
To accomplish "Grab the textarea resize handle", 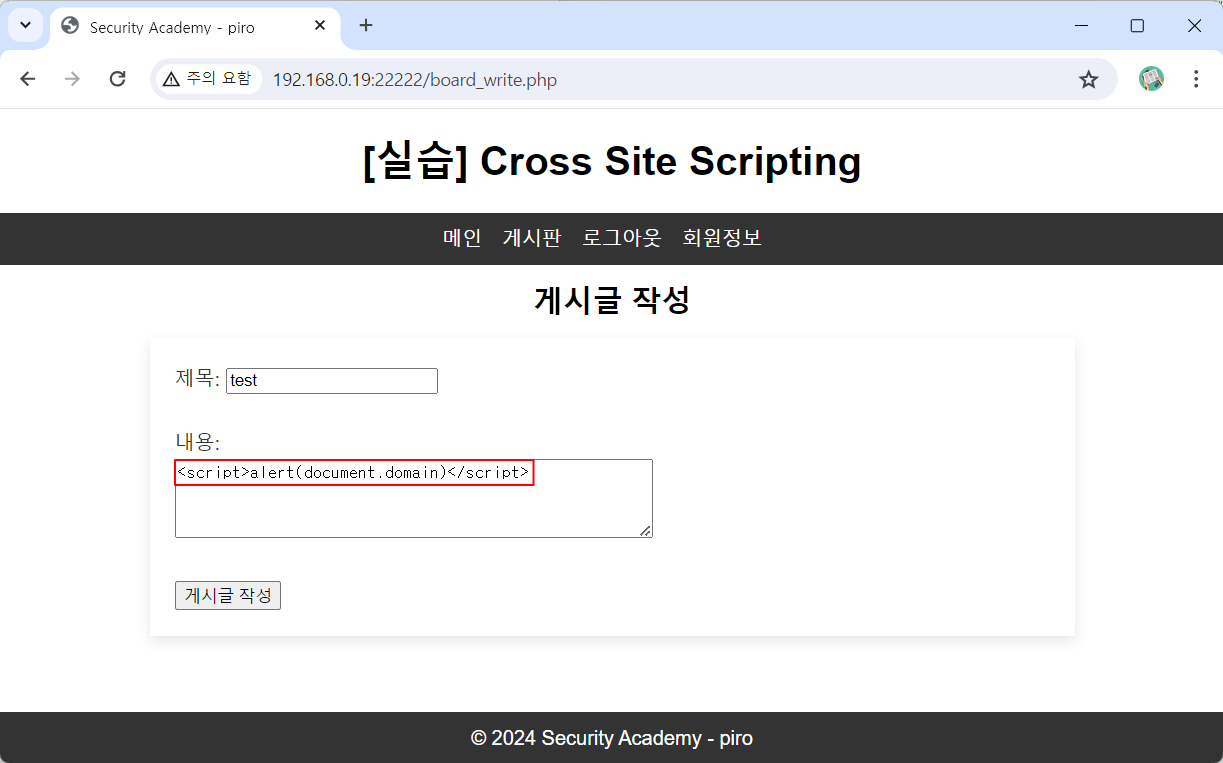I will [646, 531].
